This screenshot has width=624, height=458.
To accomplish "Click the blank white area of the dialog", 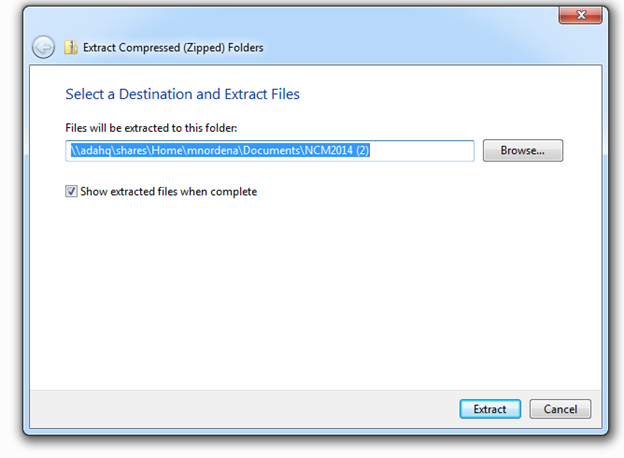I will tap(316, 290).
